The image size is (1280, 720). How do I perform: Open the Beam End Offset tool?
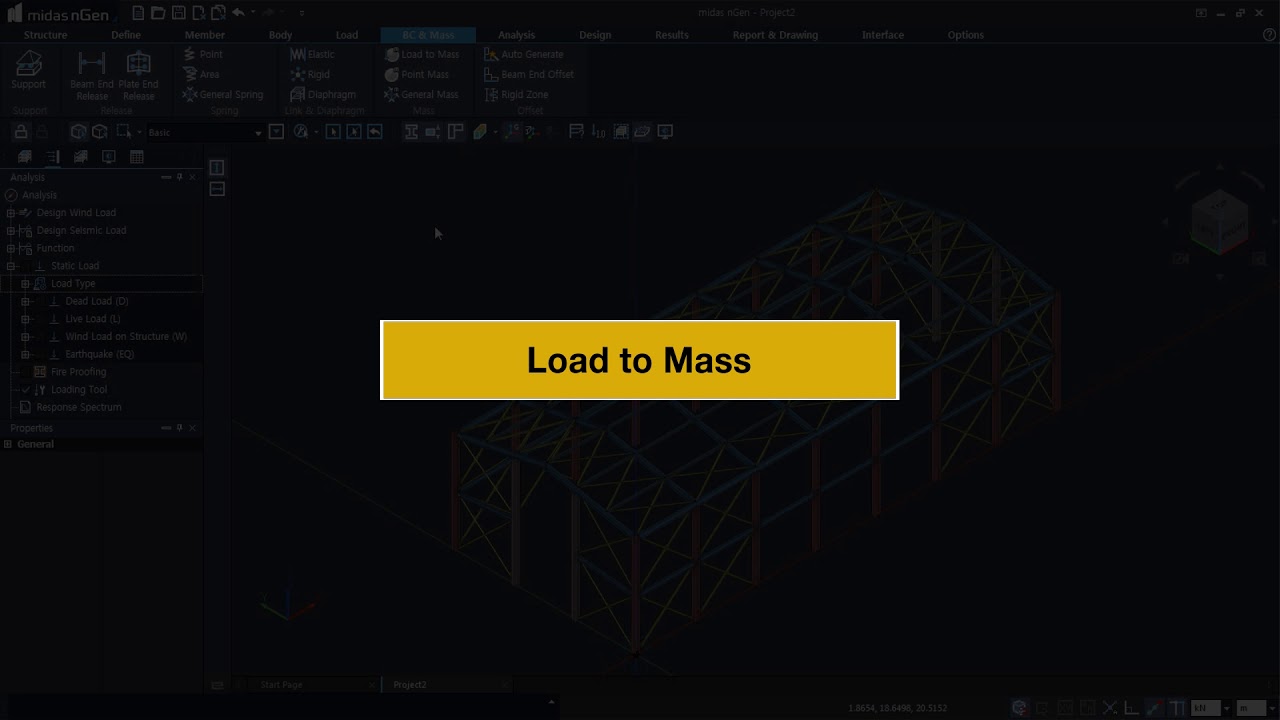tap(528, 74)
